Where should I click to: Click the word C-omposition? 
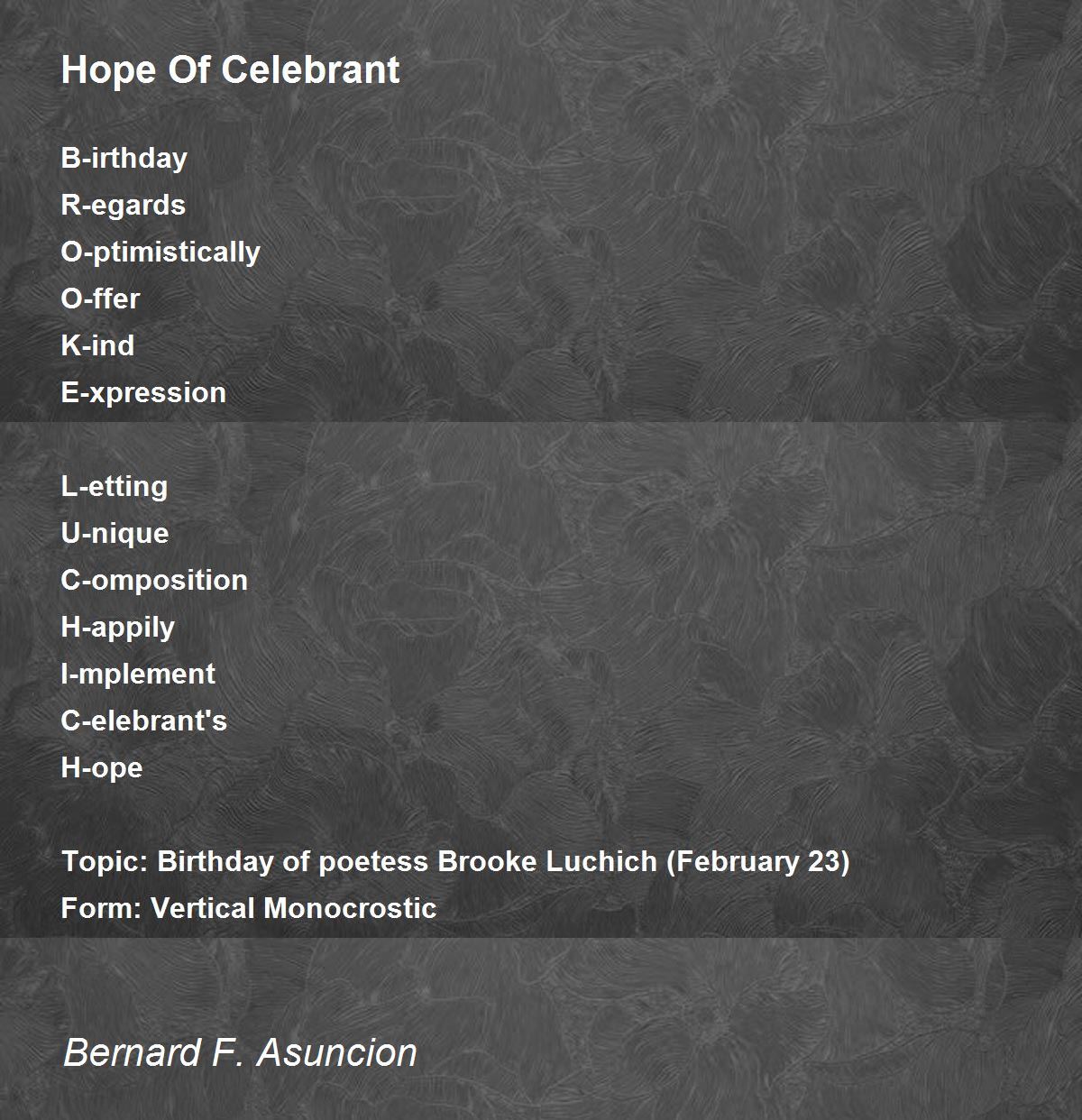point(154,581)
